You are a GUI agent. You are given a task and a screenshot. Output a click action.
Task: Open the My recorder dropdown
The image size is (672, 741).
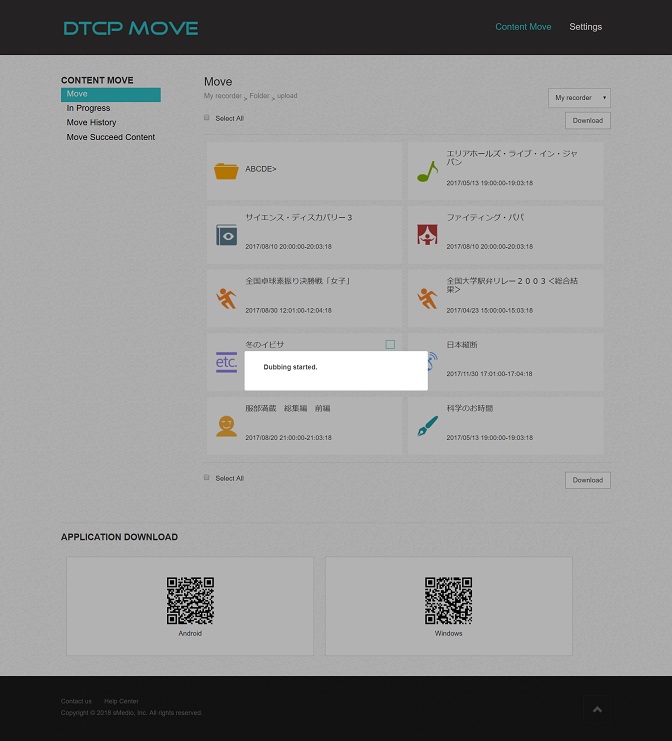tap(579, 98)
